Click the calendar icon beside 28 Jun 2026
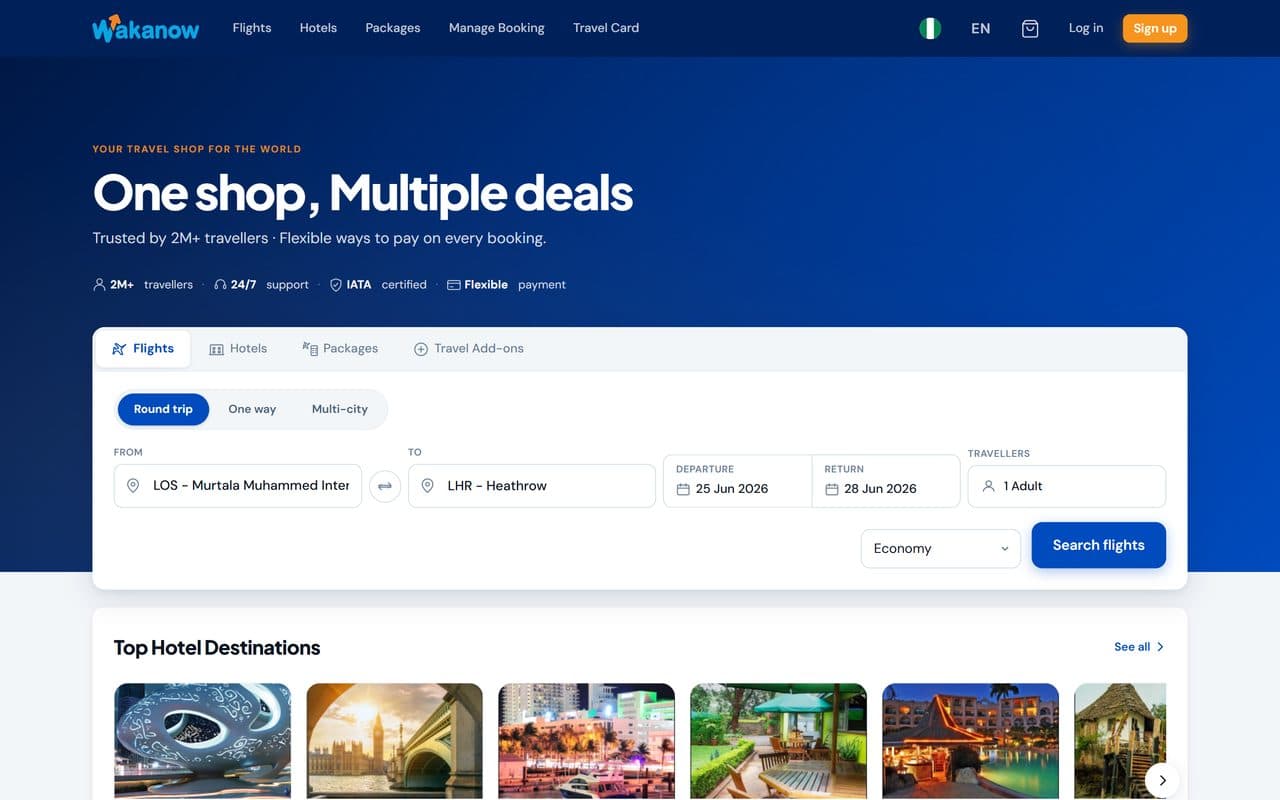The width and height of the screenshot is (1280, 800). pyautogui.click(x=832, y=489)
